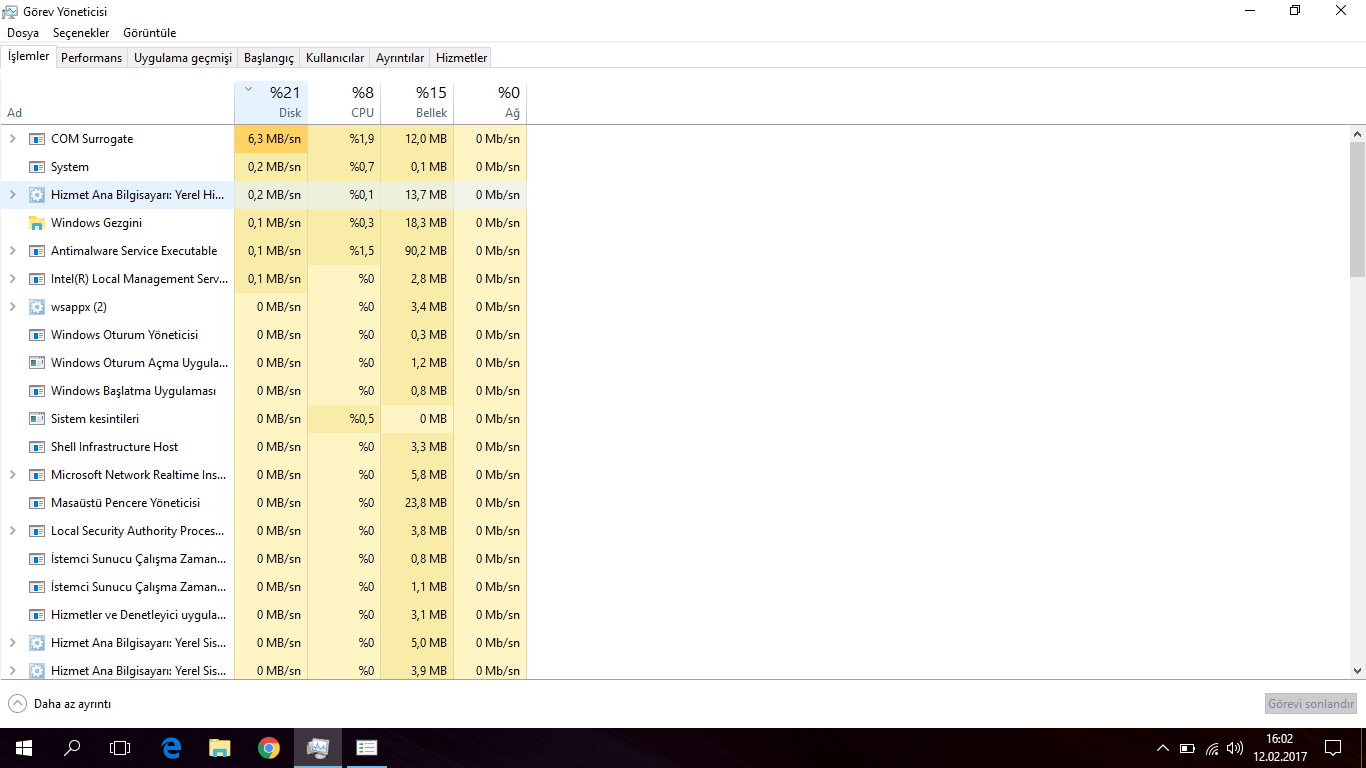Image resolution: width=1366 pixels, height=768 pixels.
Task: Click the Windows Başlatma Uygulaması icon
Action: [37, 391]
